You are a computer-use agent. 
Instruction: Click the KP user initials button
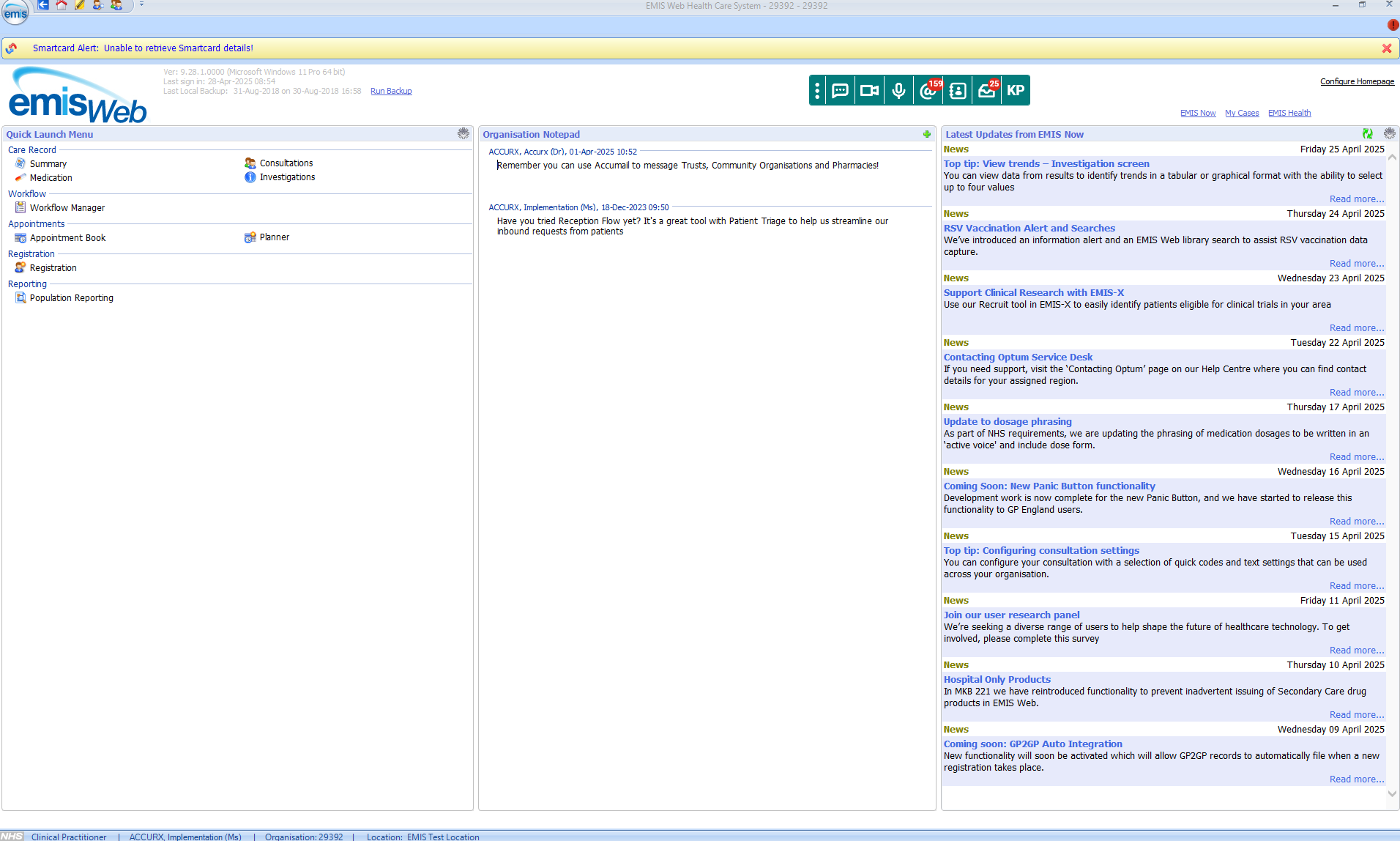tap(1016, 90)
